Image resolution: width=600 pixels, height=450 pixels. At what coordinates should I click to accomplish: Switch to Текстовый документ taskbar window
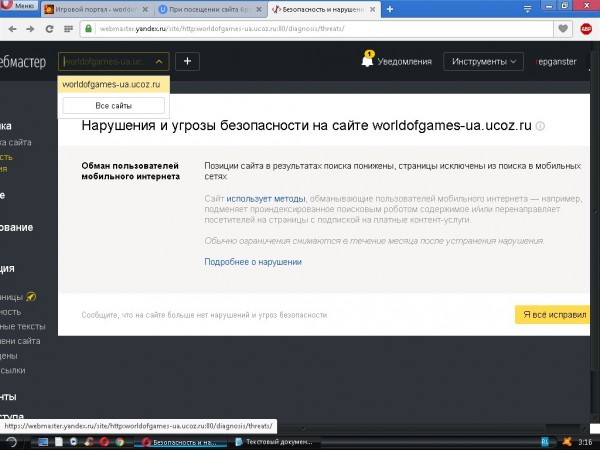[x=274, y=442]
